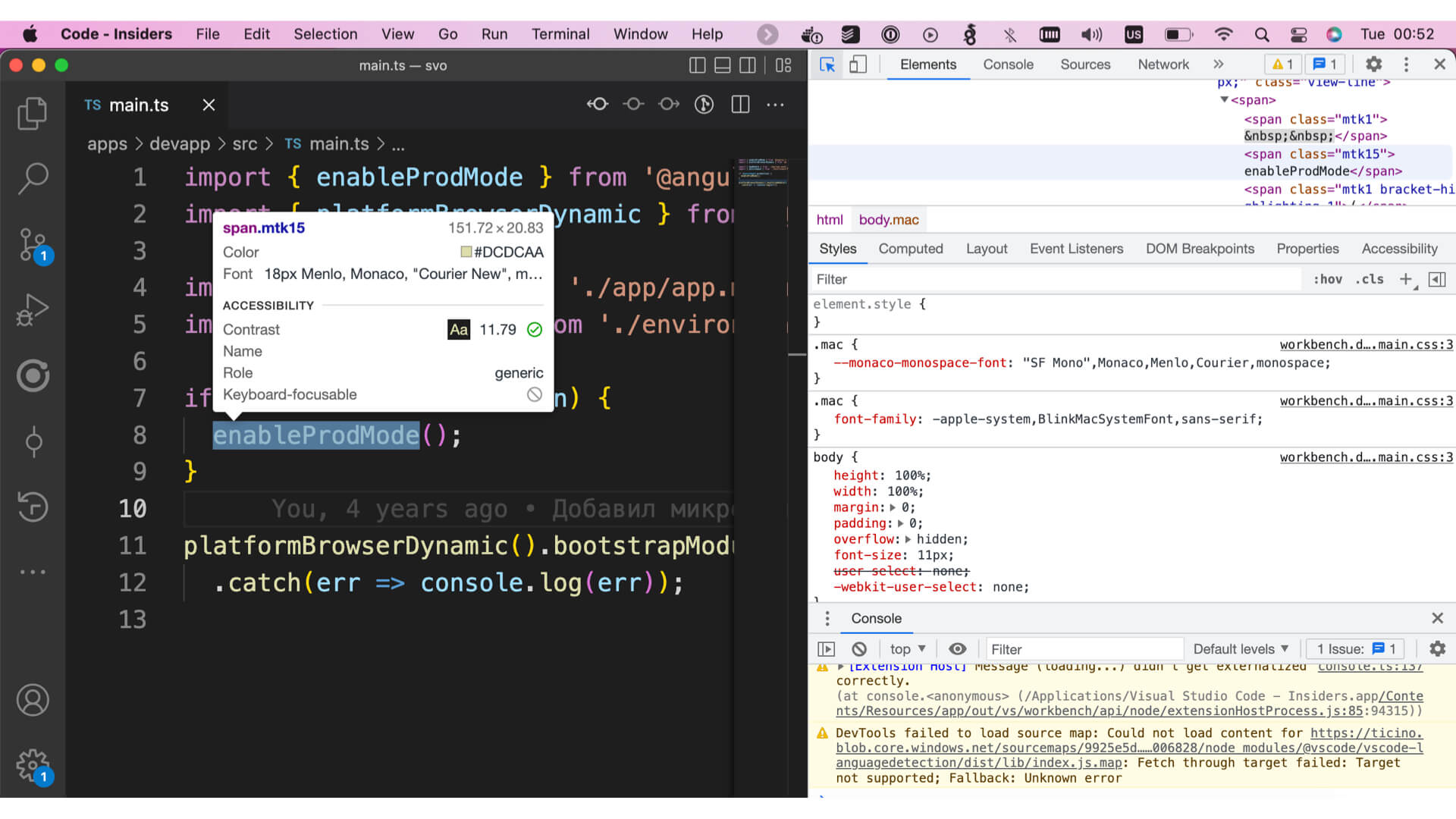Toggle the bottom panel layout icon
Viewport: 1456px width, 819px height.
(x=723, y=65)
